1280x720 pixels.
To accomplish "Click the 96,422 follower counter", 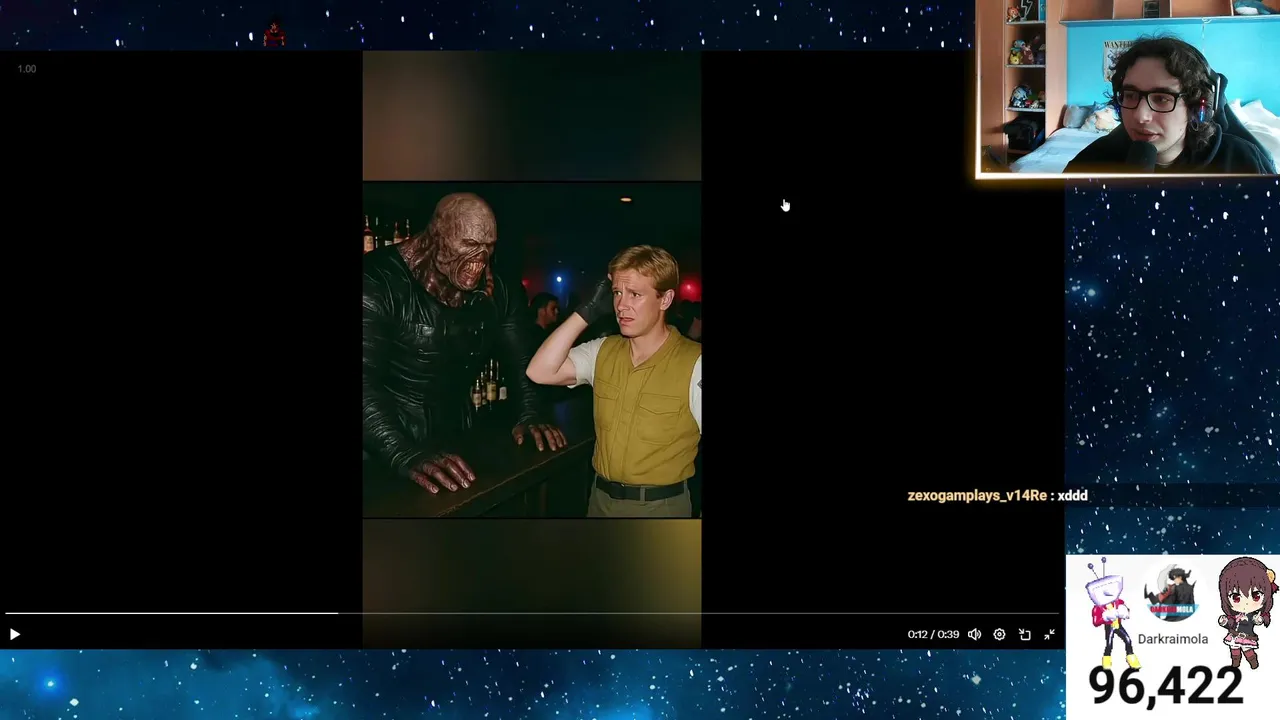I will coord(1165,685).
